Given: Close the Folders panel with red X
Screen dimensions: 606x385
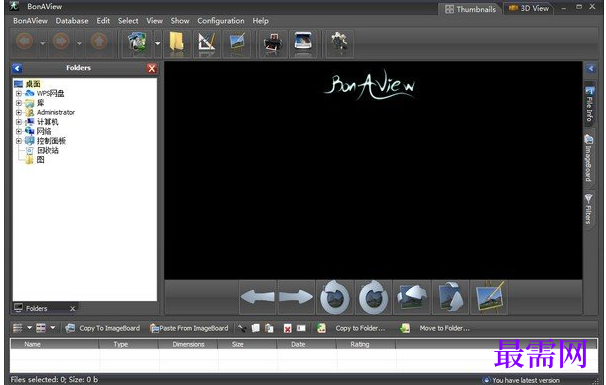Looking at the screenshot, I should tap(152, 68).
